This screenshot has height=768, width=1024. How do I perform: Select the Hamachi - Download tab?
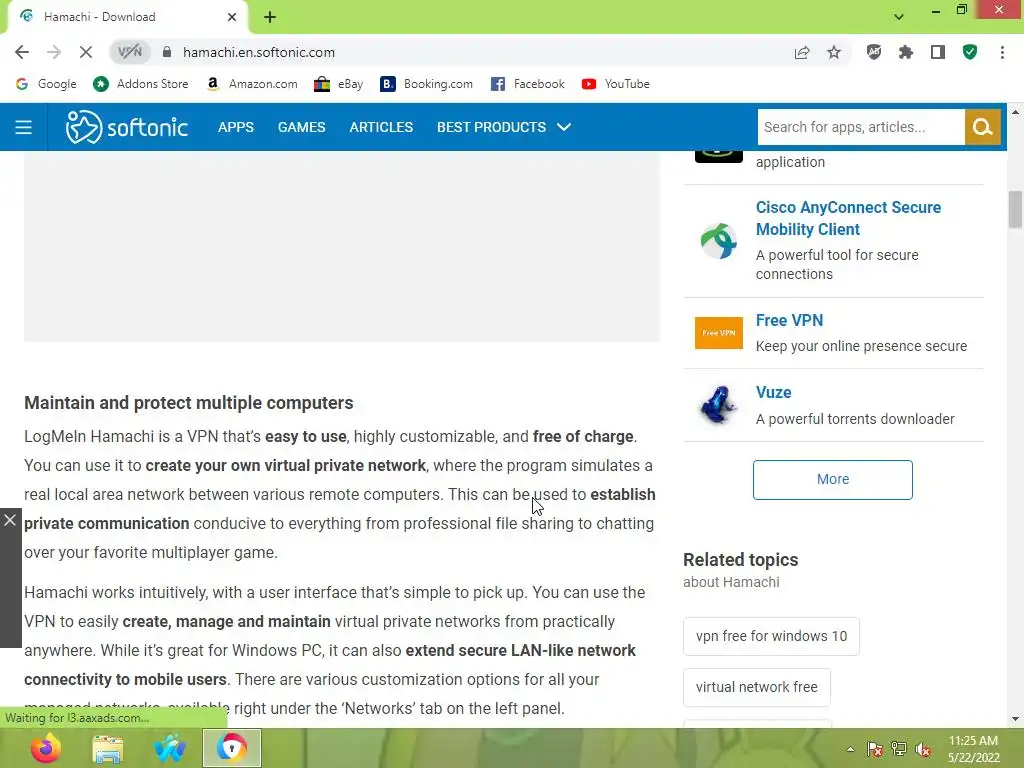[127, 17]
